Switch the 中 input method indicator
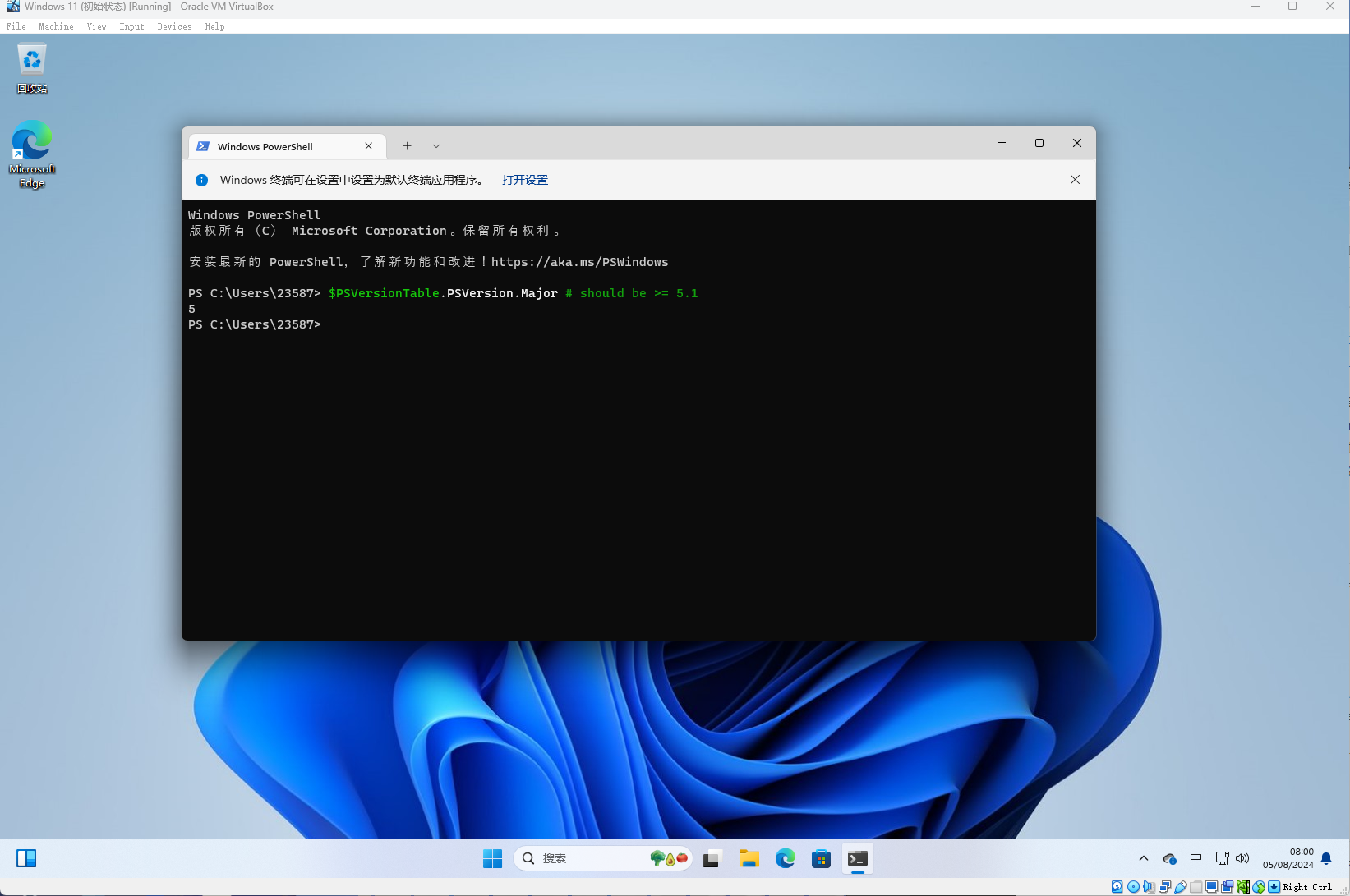The image size is (1350, 896). 1196,858
